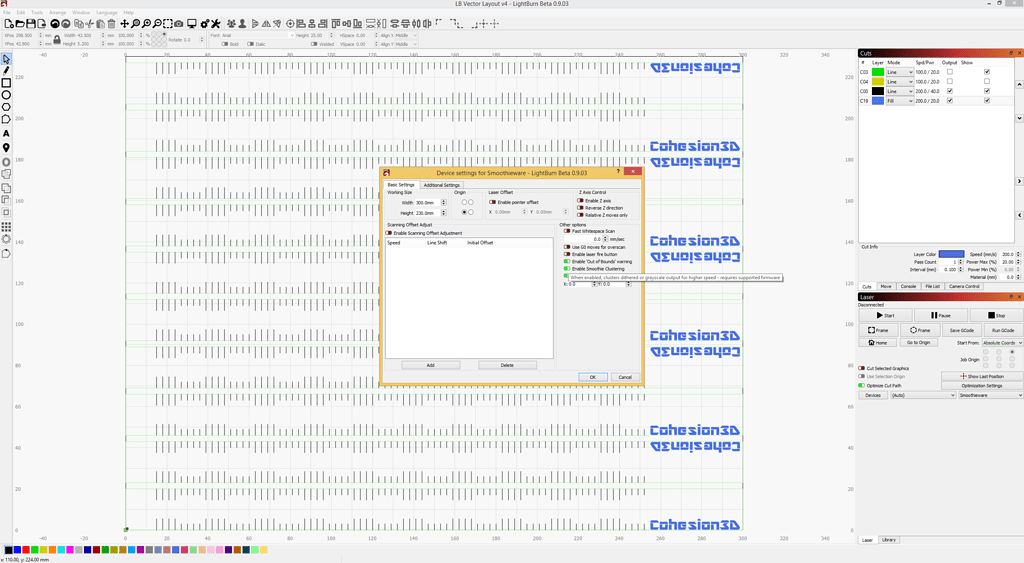Check Show checkbox for layer C04
Image resolution: width=1024 pixels, height=563 pixels.
[987, 82]
